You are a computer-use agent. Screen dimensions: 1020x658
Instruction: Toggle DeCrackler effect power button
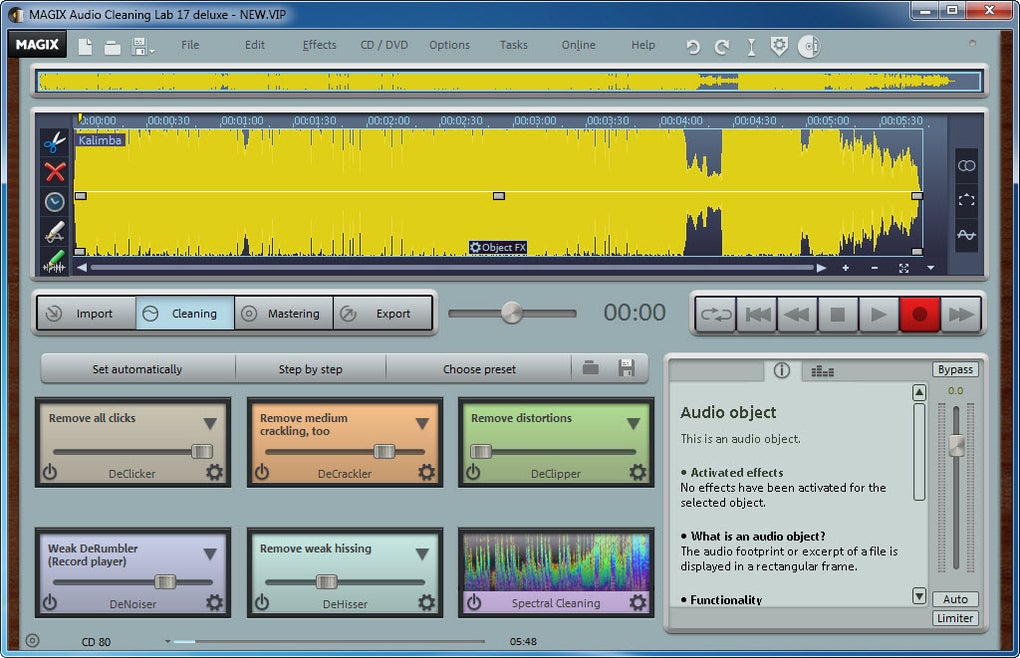pyautogui.click(x=262, y=472)
